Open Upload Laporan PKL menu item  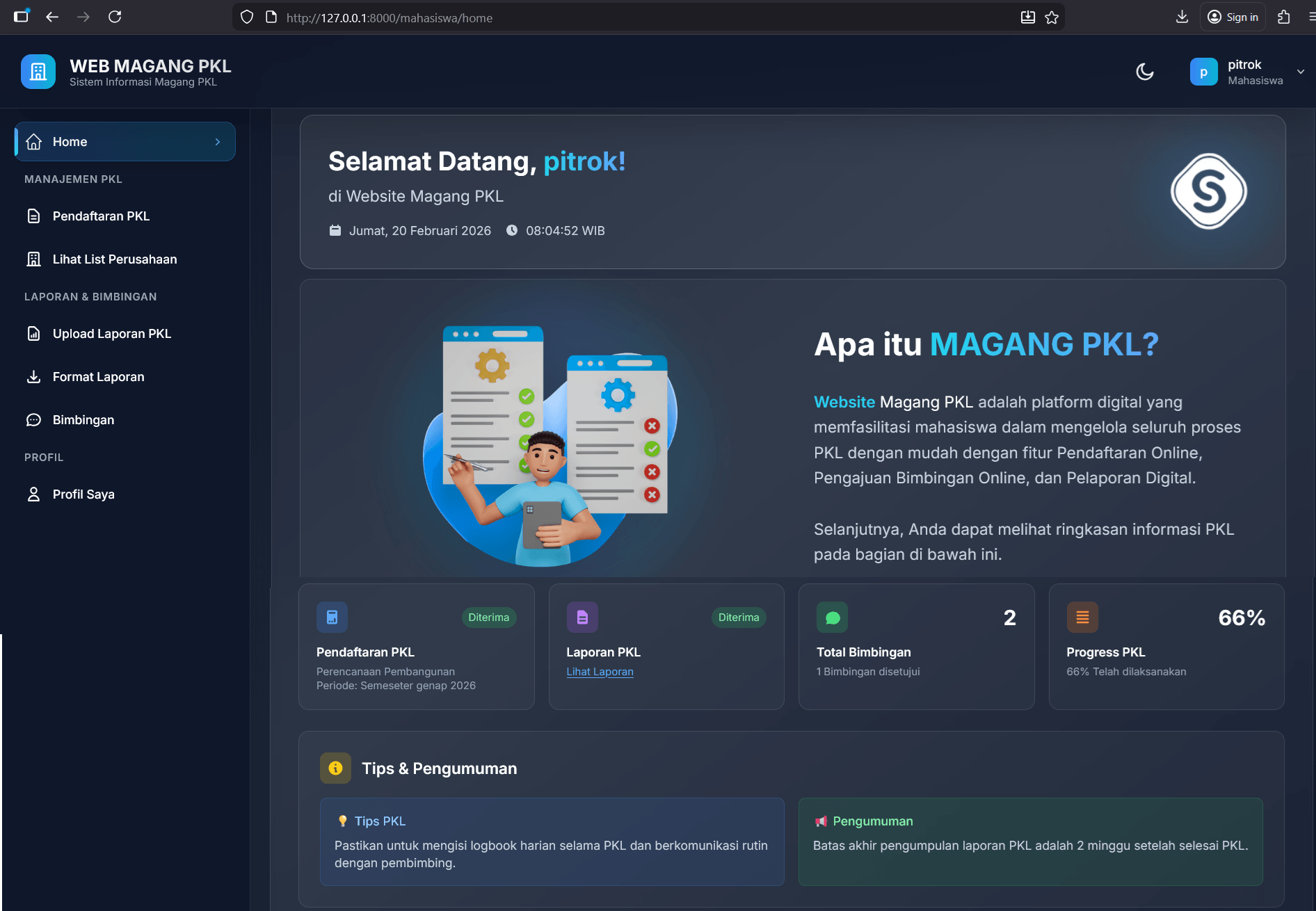(x=125, y=334)
